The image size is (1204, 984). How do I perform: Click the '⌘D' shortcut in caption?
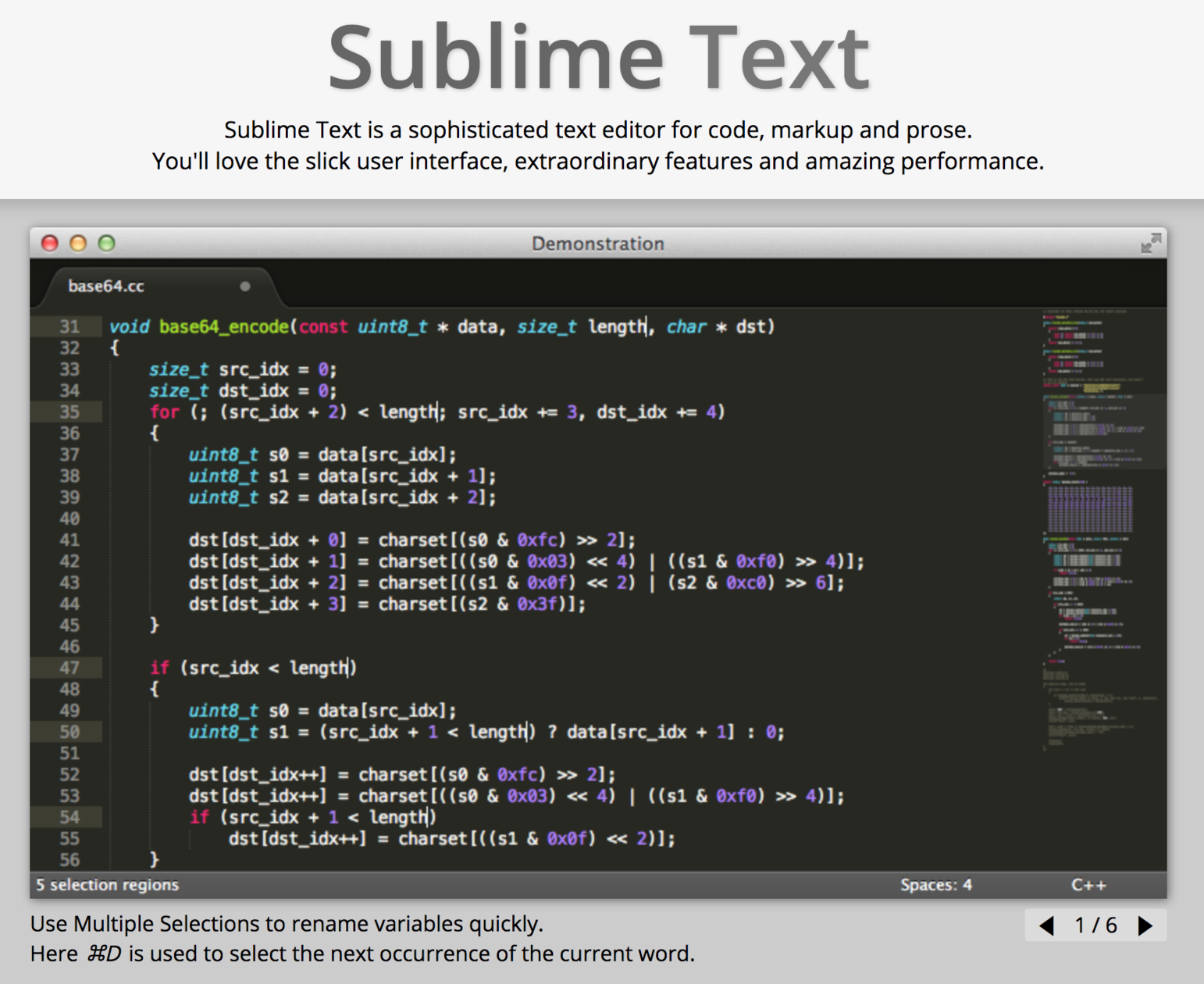[x=103, y=954]
